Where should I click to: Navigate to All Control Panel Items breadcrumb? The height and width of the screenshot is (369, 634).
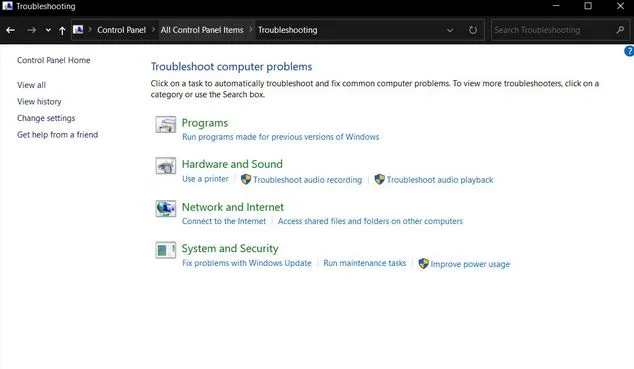click(202, 30)
